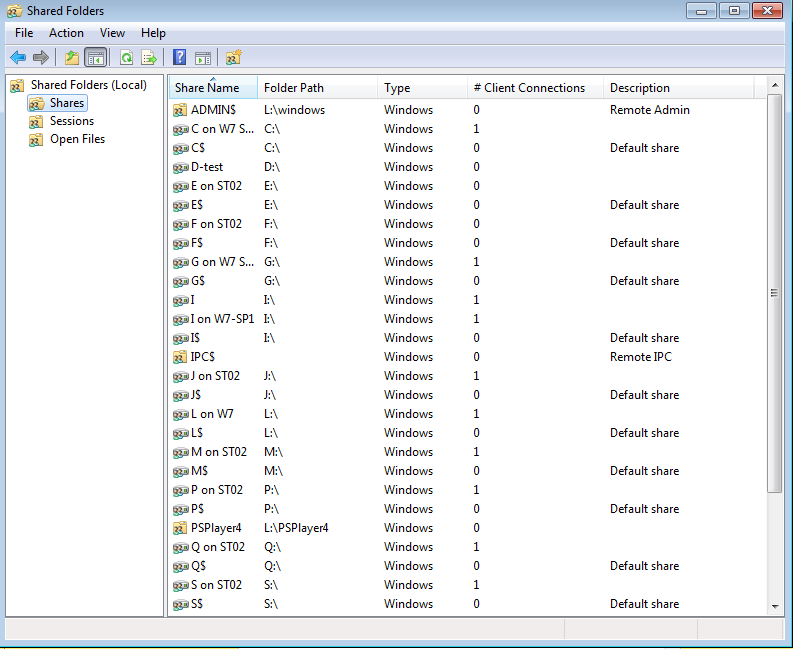Click the 'Remote IPC' description cell
793x649 pixels.
[x=641, y=357]
